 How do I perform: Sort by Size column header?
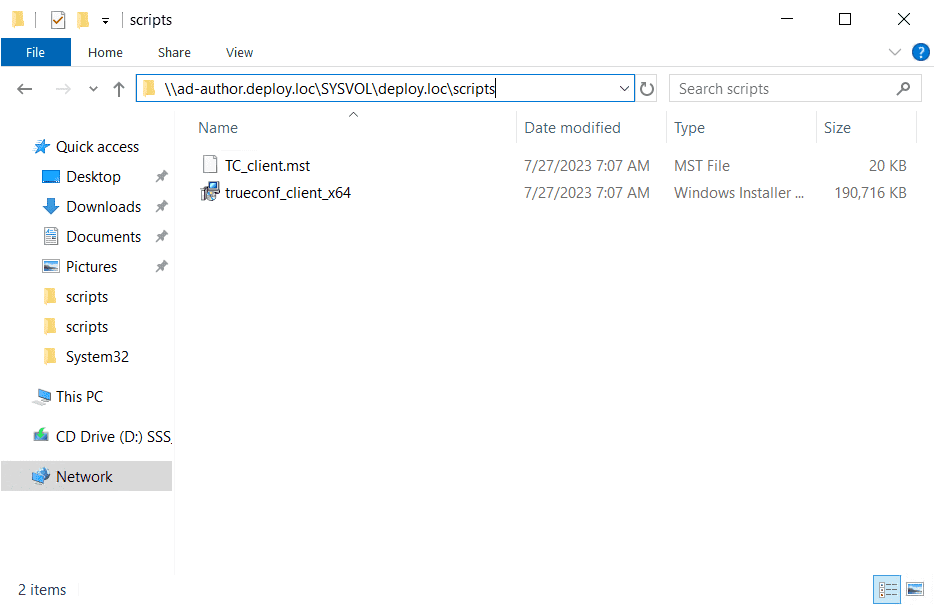pos(837,128)
